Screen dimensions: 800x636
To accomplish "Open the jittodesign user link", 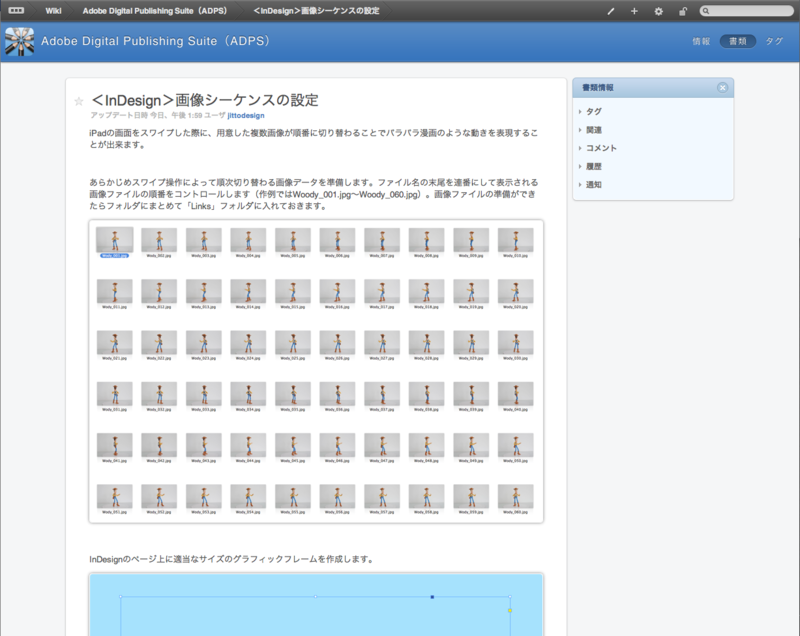I will pyautogui.click(x=246, y=115).
